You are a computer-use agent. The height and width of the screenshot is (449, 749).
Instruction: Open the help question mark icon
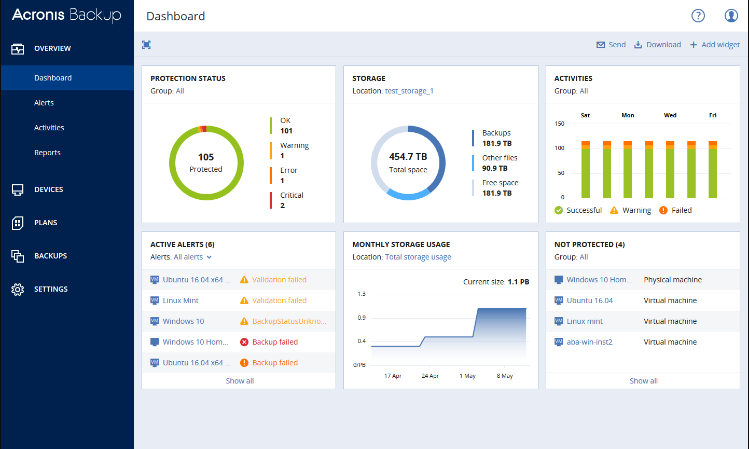pos(698,16)
